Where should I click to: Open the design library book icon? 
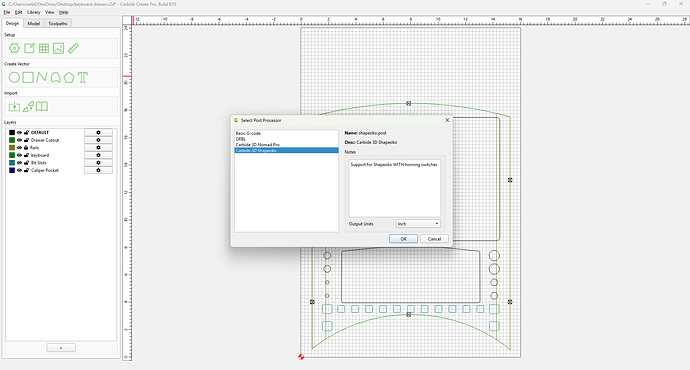[x=42, y=106]
